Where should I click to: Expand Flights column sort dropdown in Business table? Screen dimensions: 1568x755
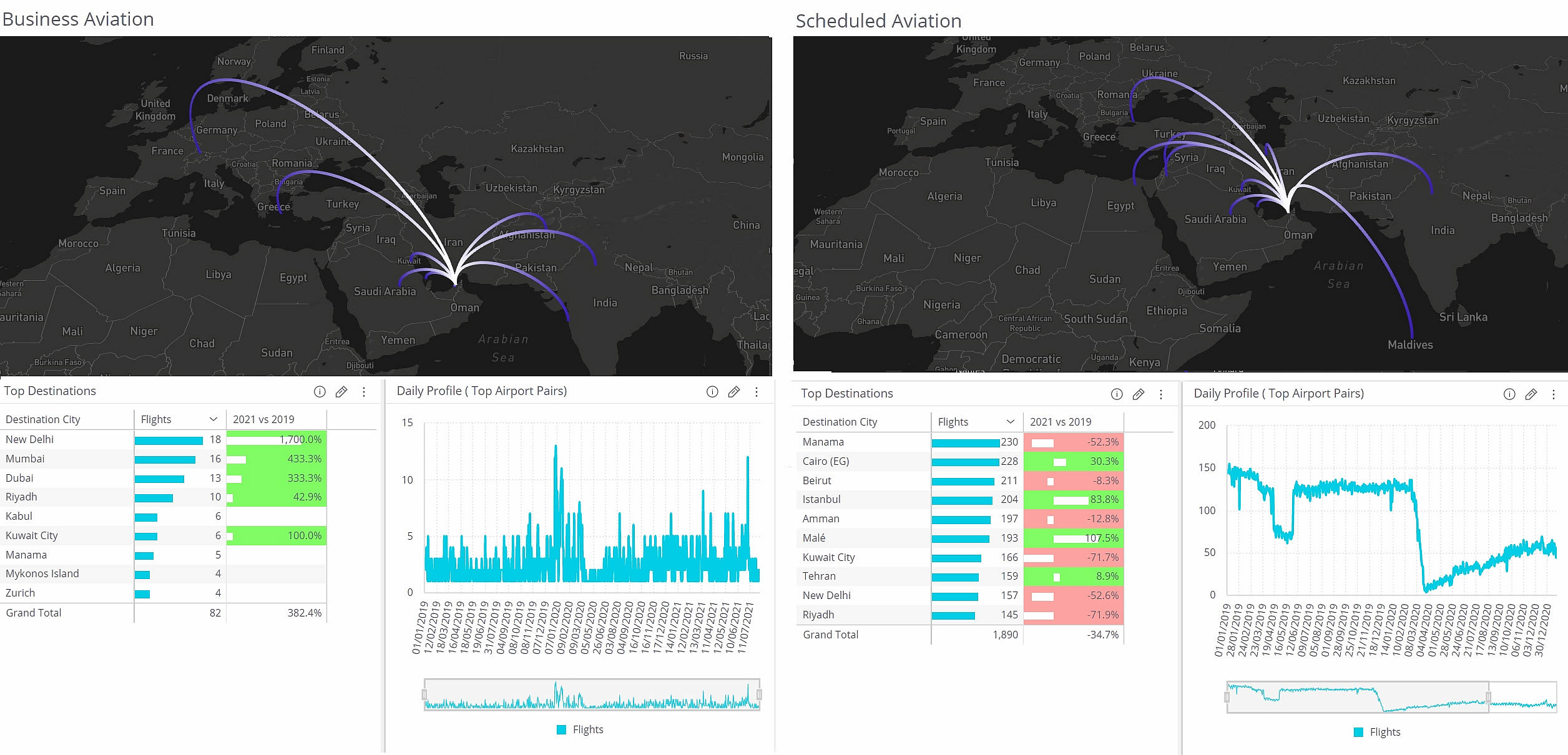click(213, 419)
